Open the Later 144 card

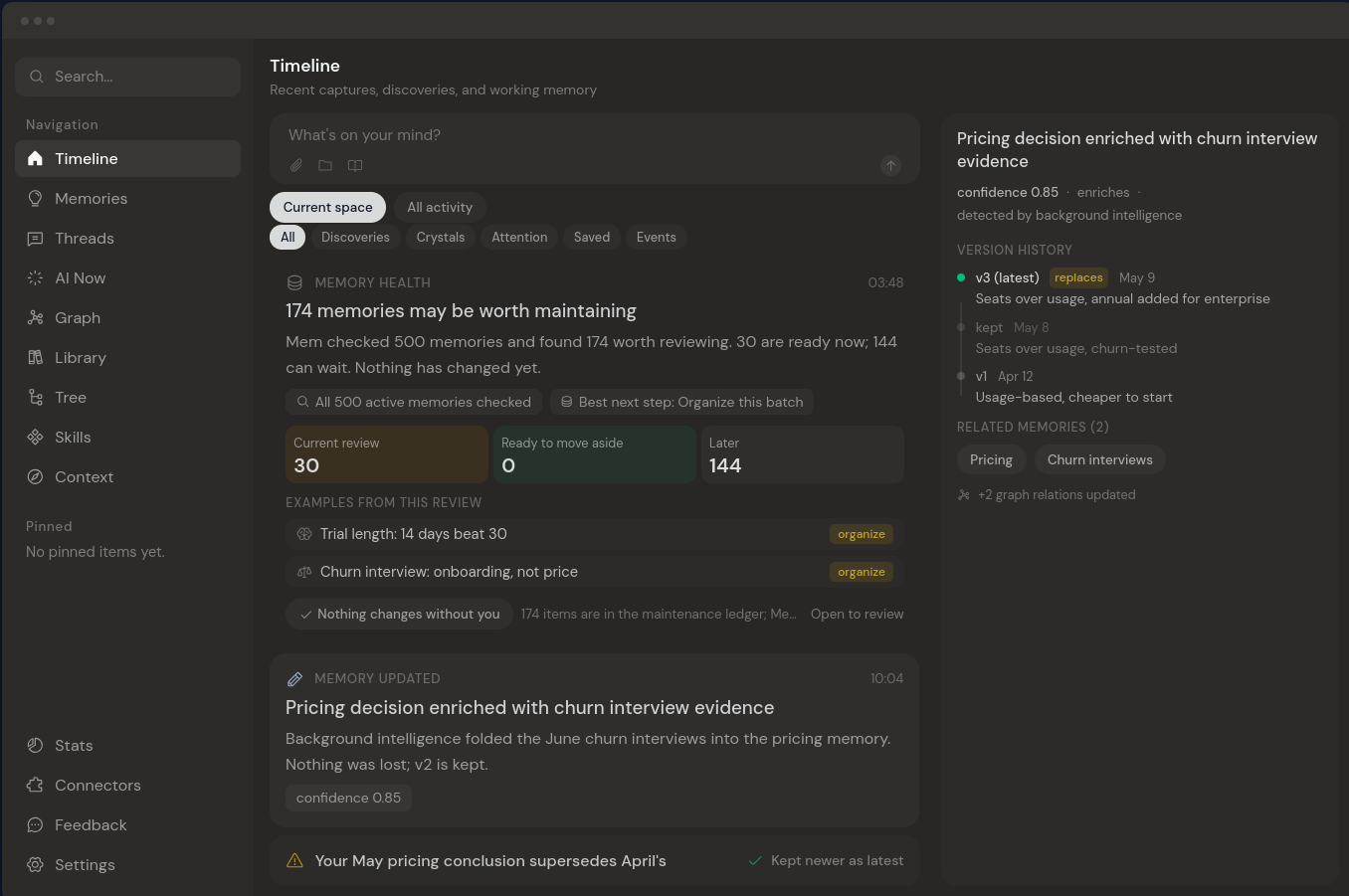point(803,454)
